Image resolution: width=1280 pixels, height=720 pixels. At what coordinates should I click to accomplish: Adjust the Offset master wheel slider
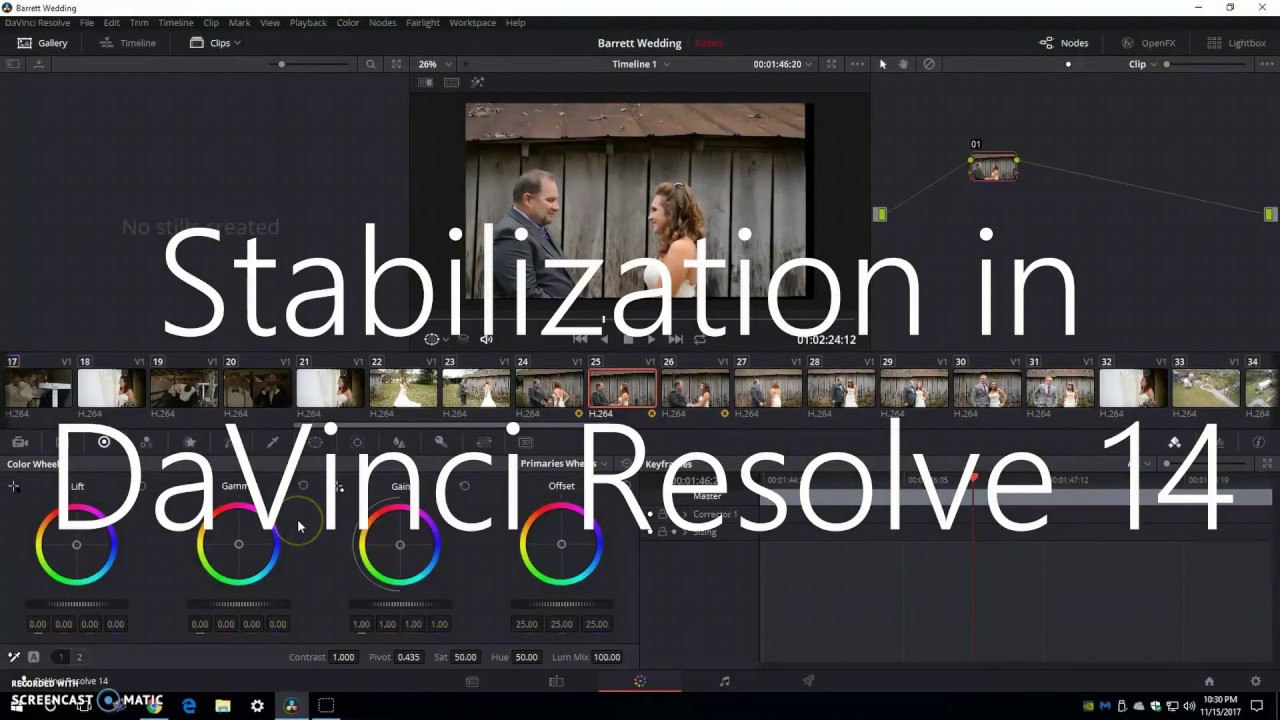pyautogui.click(x=561, y=604)
